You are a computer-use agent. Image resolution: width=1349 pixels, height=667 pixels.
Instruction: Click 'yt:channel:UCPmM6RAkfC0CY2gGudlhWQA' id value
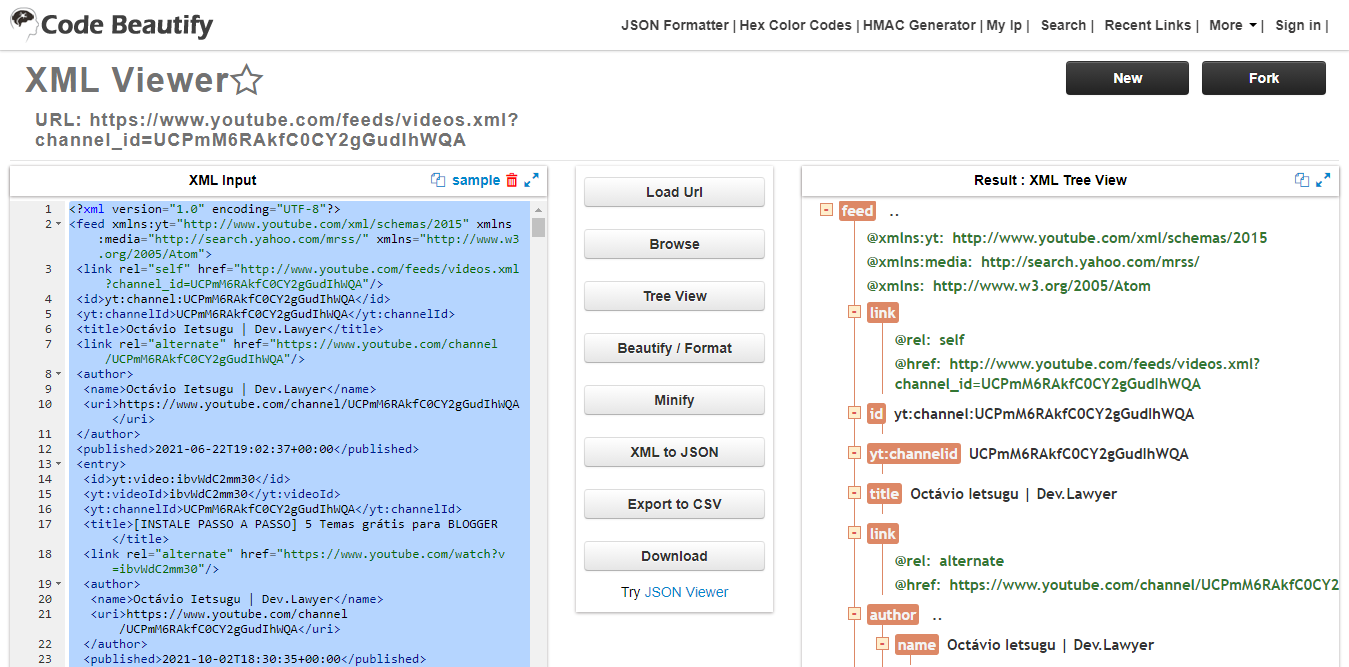click(1044, 414)
